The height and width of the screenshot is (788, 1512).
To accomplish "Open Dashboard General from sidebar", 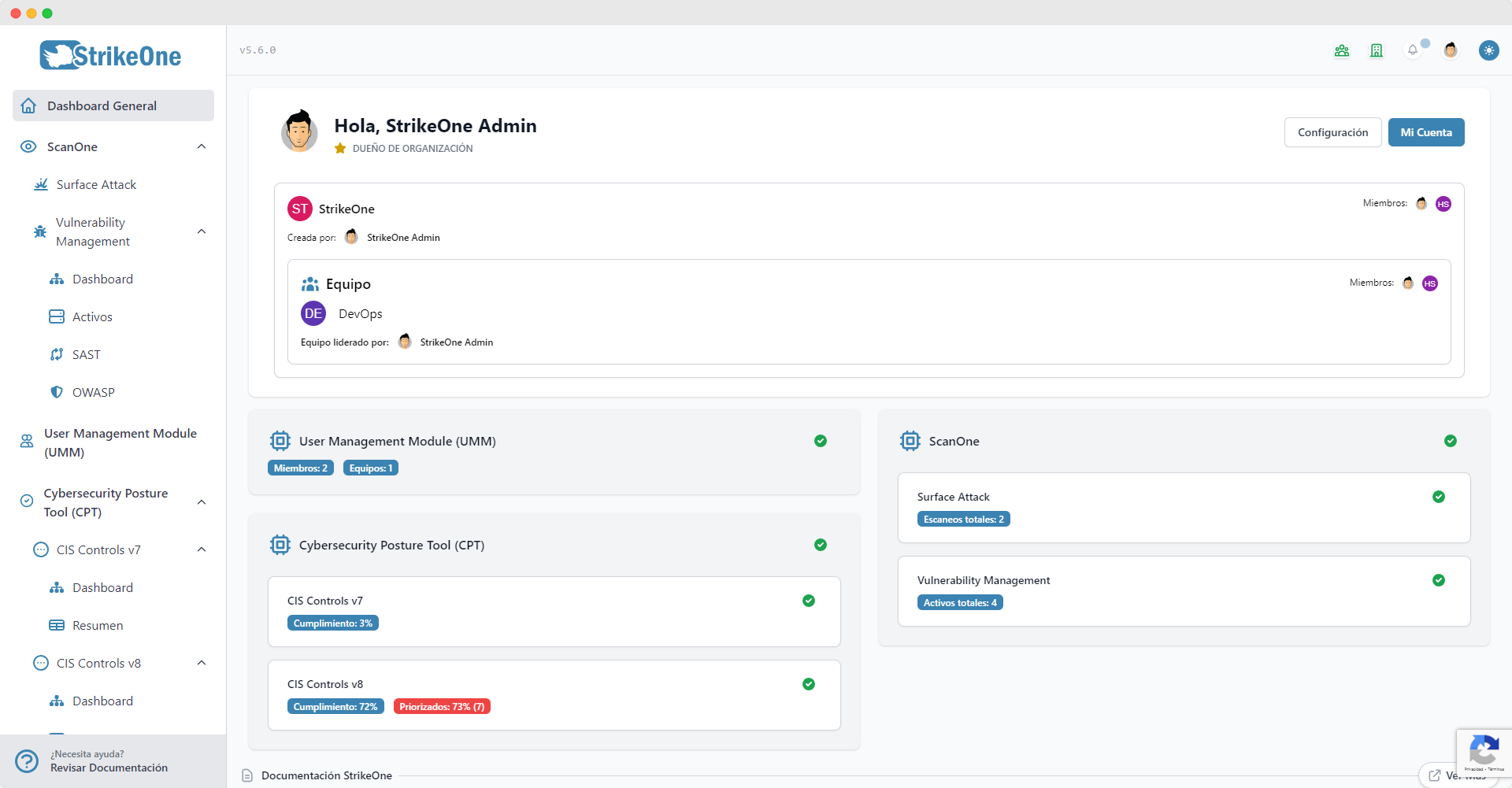I will point(101,105).
